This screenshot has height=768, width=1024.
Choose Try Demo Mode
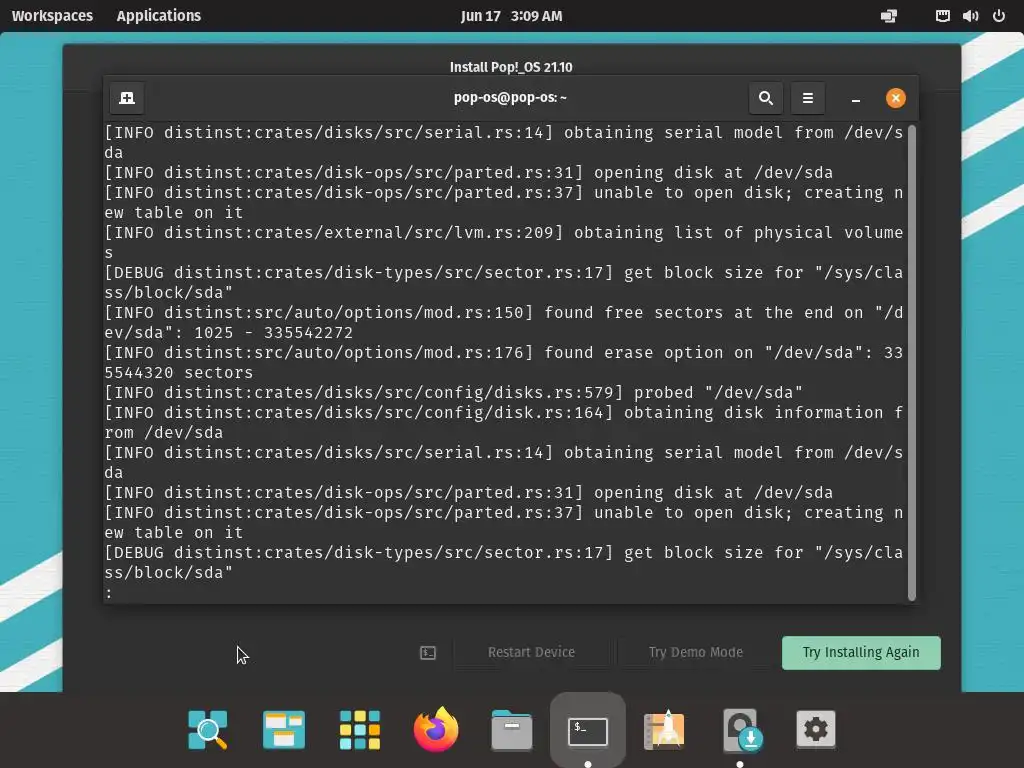(696, 652)
